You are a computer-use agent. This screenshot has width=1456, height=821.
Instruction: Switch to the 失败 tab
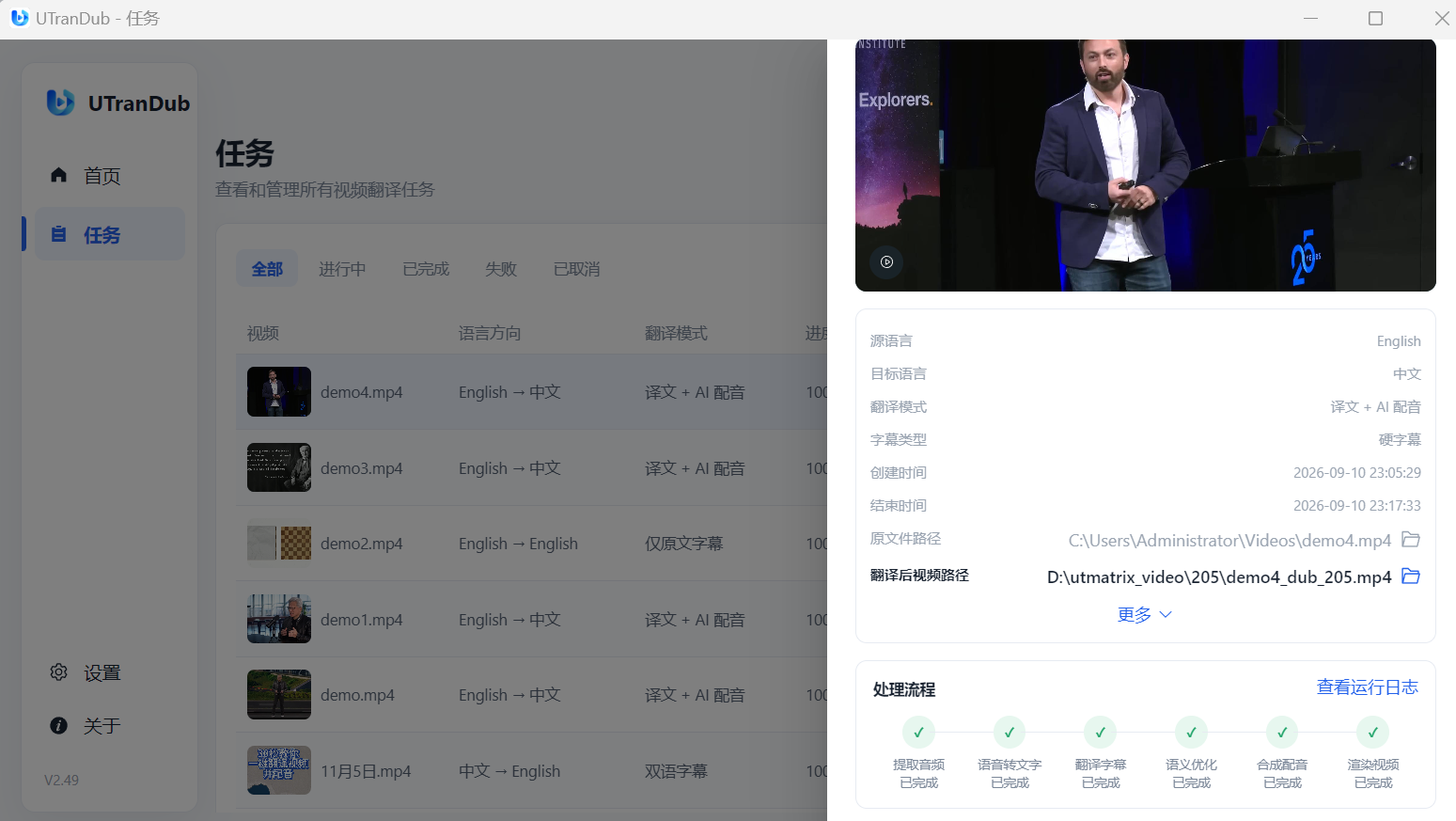[x=501, y=269]
